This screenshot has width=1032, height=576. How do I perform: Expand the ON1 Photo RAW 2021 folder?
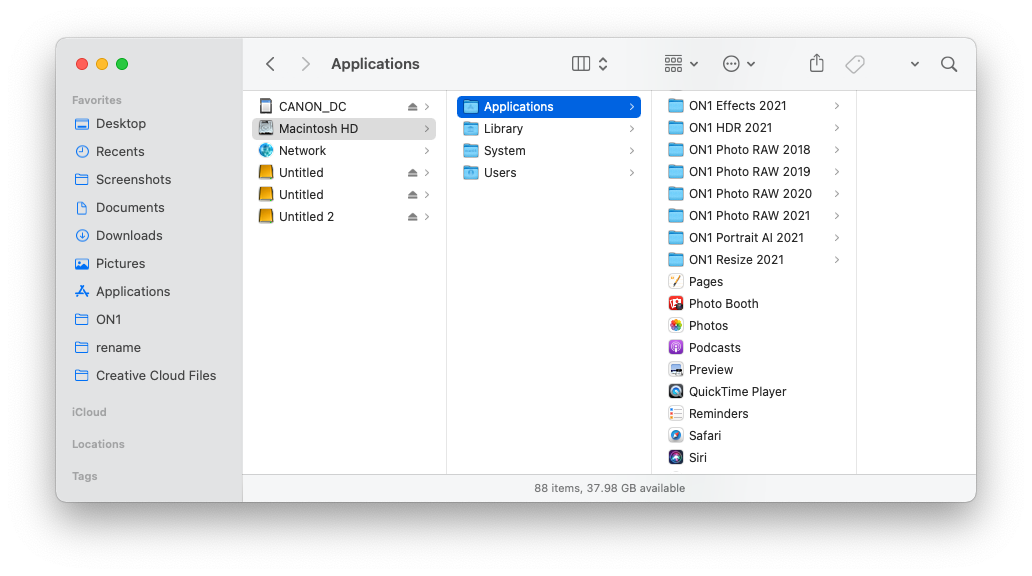[x=836, y=216]
